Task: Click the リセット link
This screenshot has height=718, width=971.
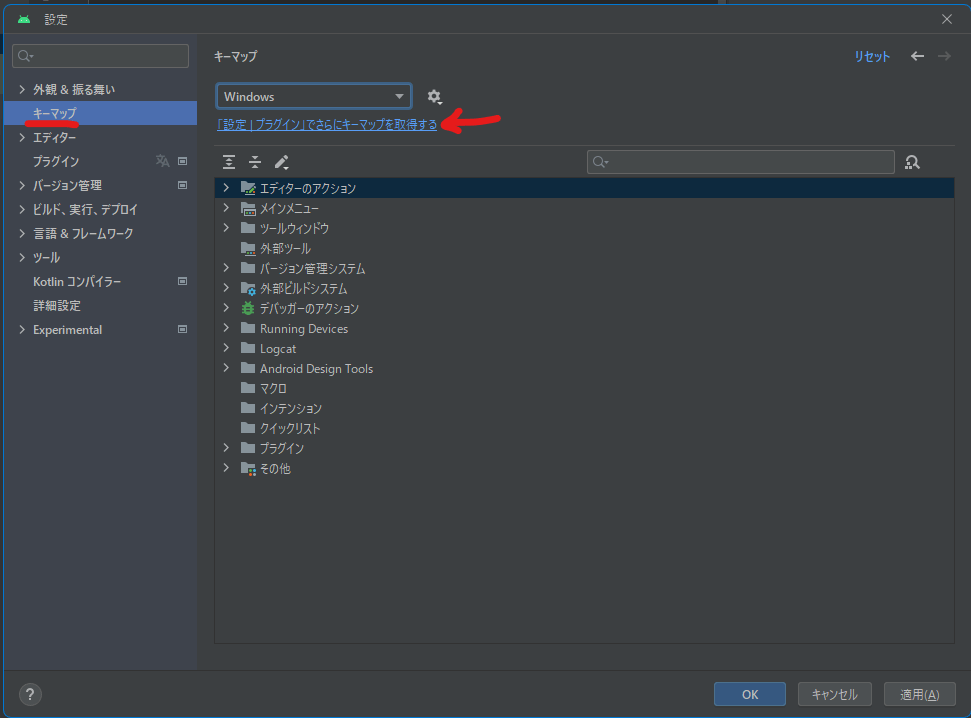Action: coord(872,56)
